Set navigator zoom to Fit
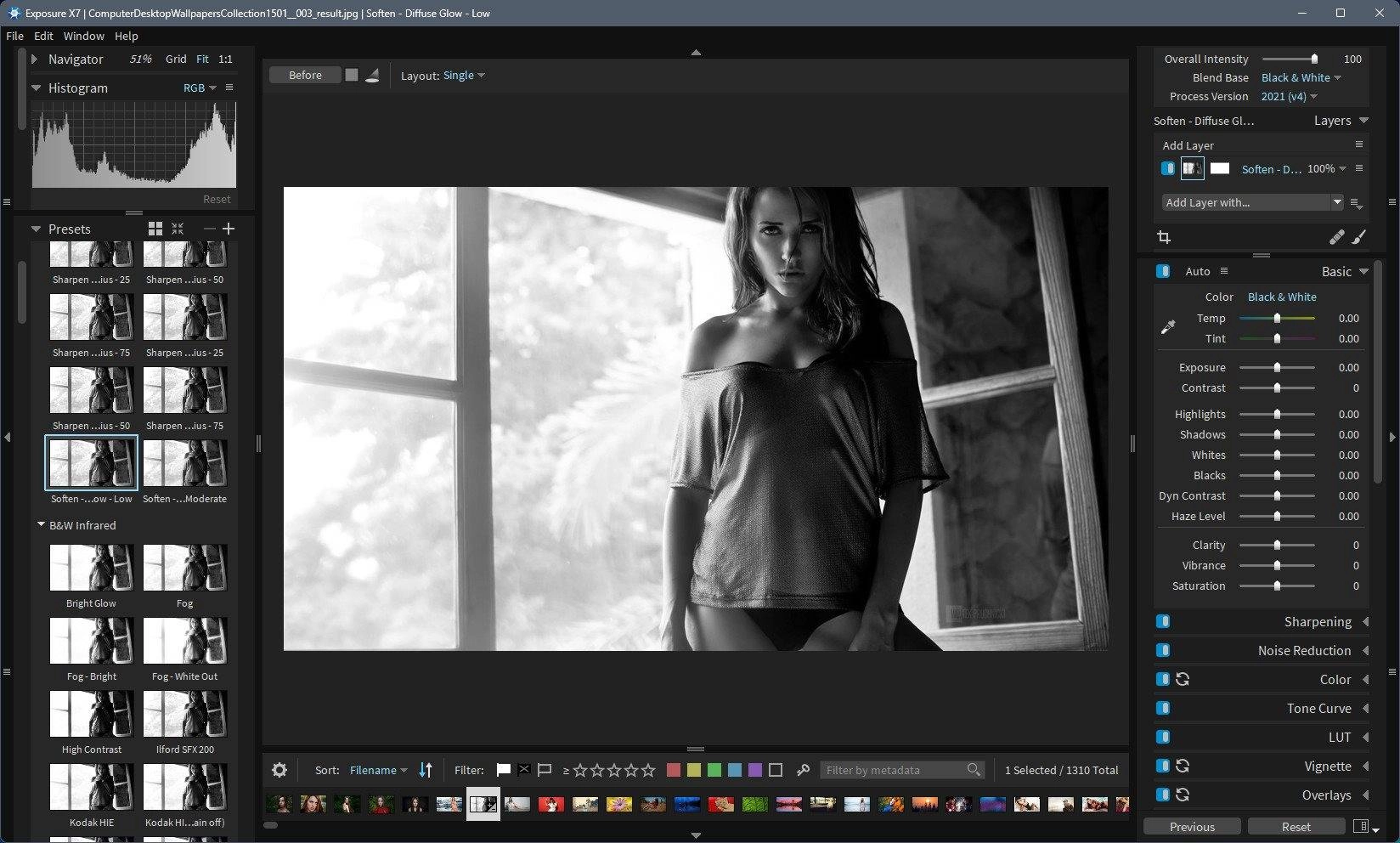1400x843 pixels. (202, 59)
